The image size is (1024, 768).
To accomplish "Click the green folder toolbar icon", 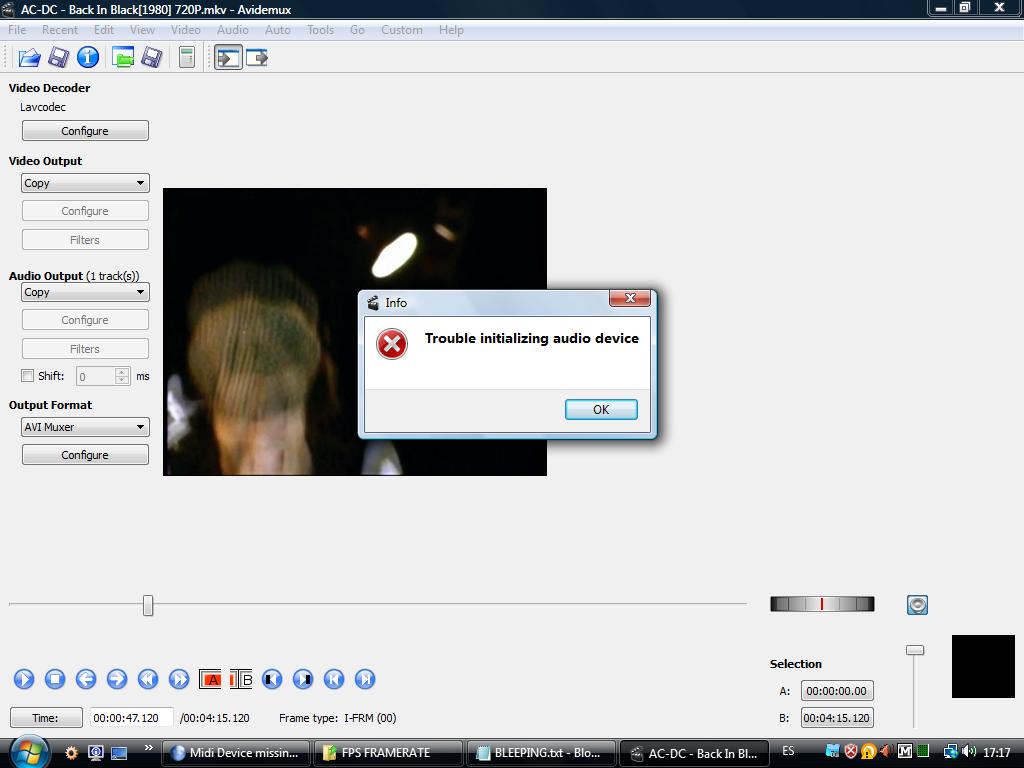I will (x=123, y=58).
